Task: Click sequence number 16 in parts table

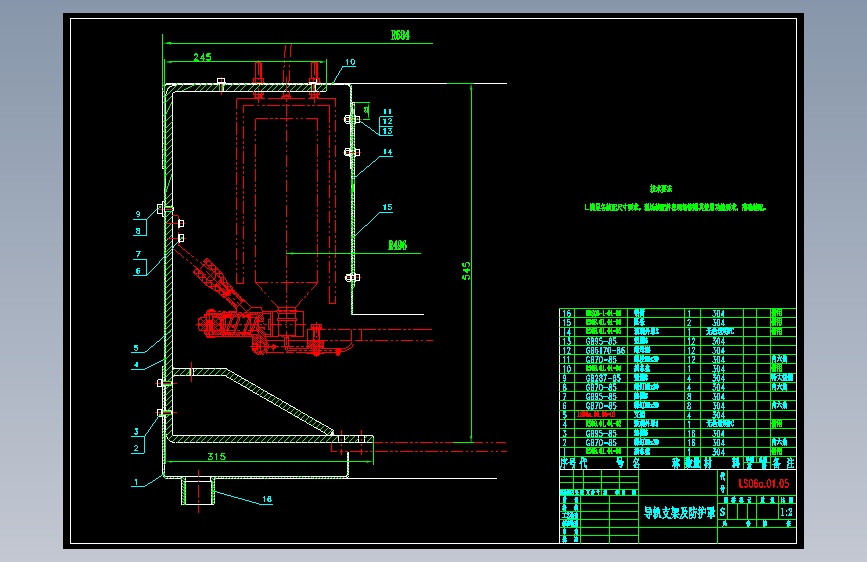Action: pos(566,314)
